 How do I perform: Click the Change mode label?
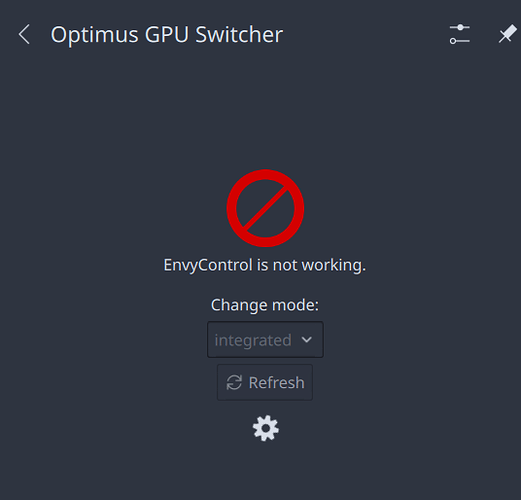265,305
